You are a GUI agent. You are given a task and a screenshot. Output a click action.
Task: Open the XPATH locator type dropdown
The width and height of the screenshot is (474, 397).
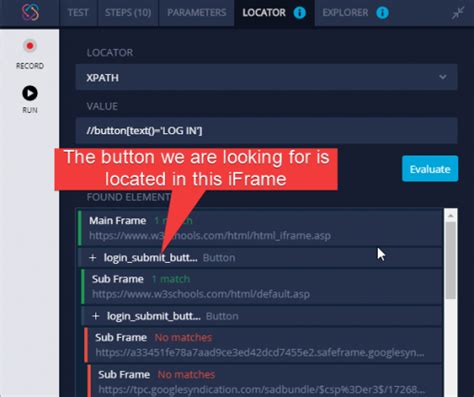tap(267, 77)
